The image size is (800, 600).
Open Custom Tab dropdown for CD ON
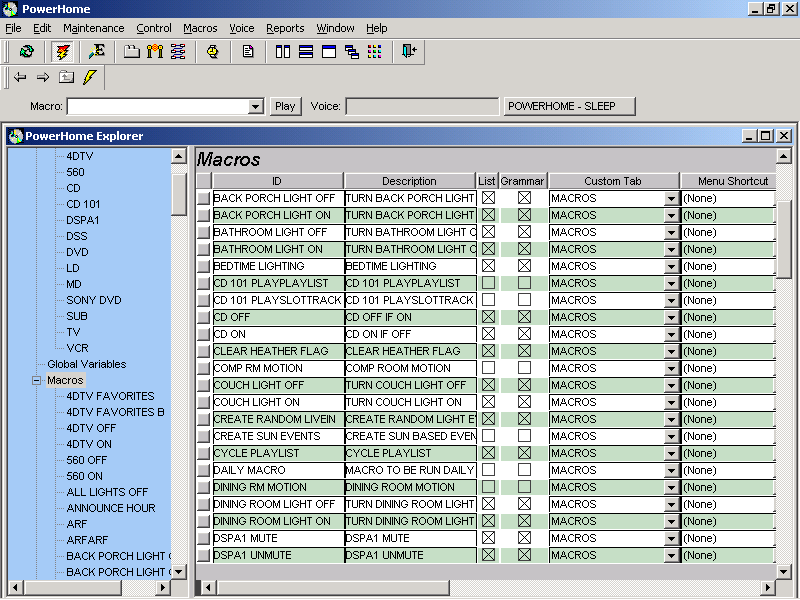pyautogui.click(x=671, y=334)
